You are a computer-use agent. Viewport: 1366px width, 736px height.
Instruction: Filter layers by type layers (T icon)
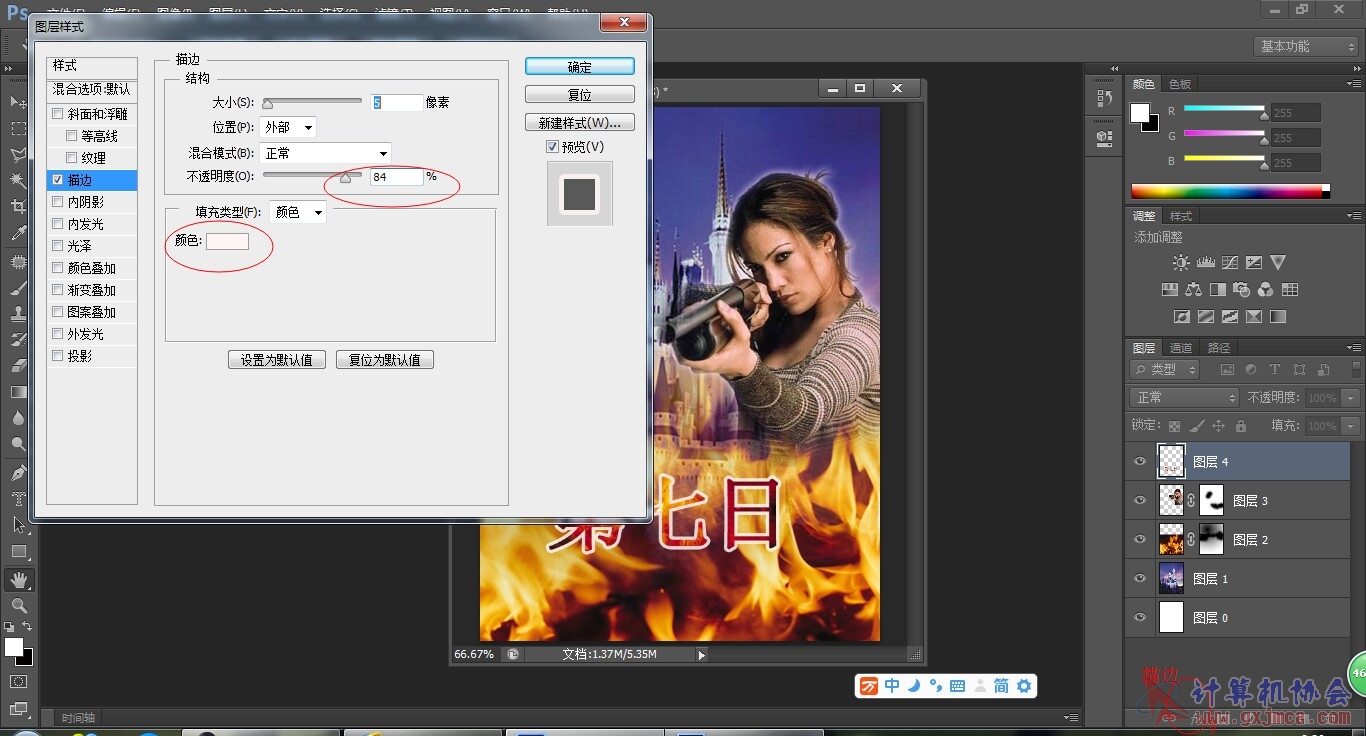coord(1275,370)
